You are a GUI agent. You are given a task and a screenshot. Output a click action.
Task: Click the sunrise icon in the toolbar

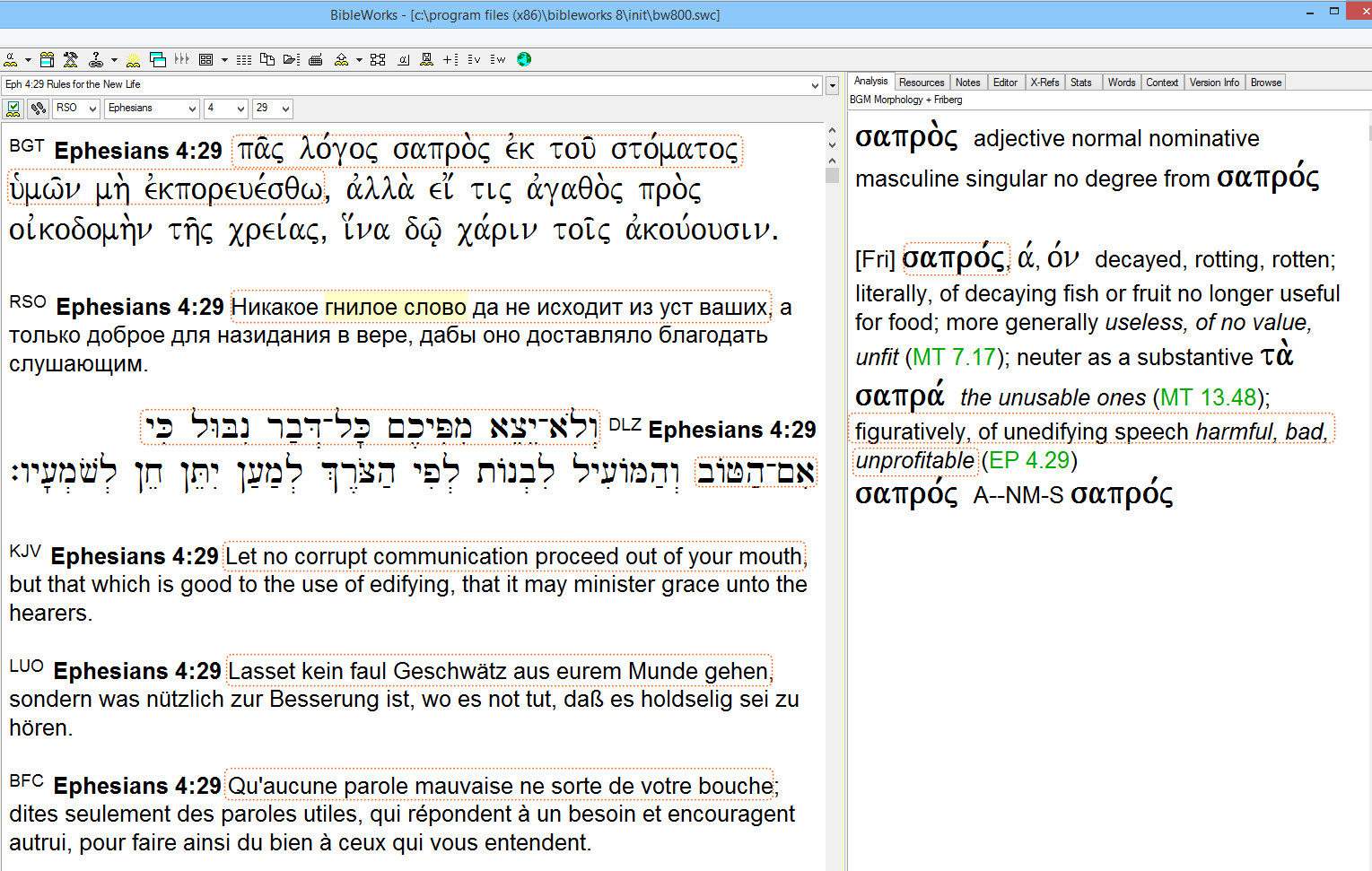[x=133, y=60]
